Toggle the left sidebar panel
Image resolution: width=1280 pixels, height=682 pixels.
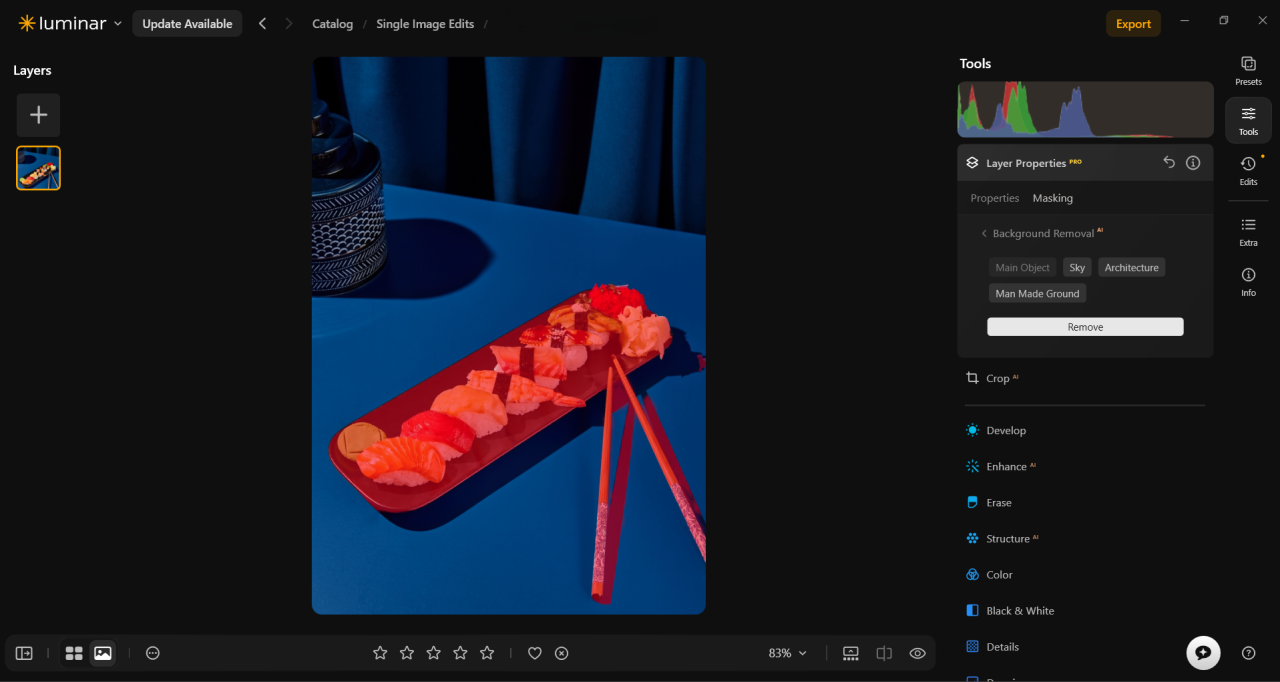tap(24, 653)
